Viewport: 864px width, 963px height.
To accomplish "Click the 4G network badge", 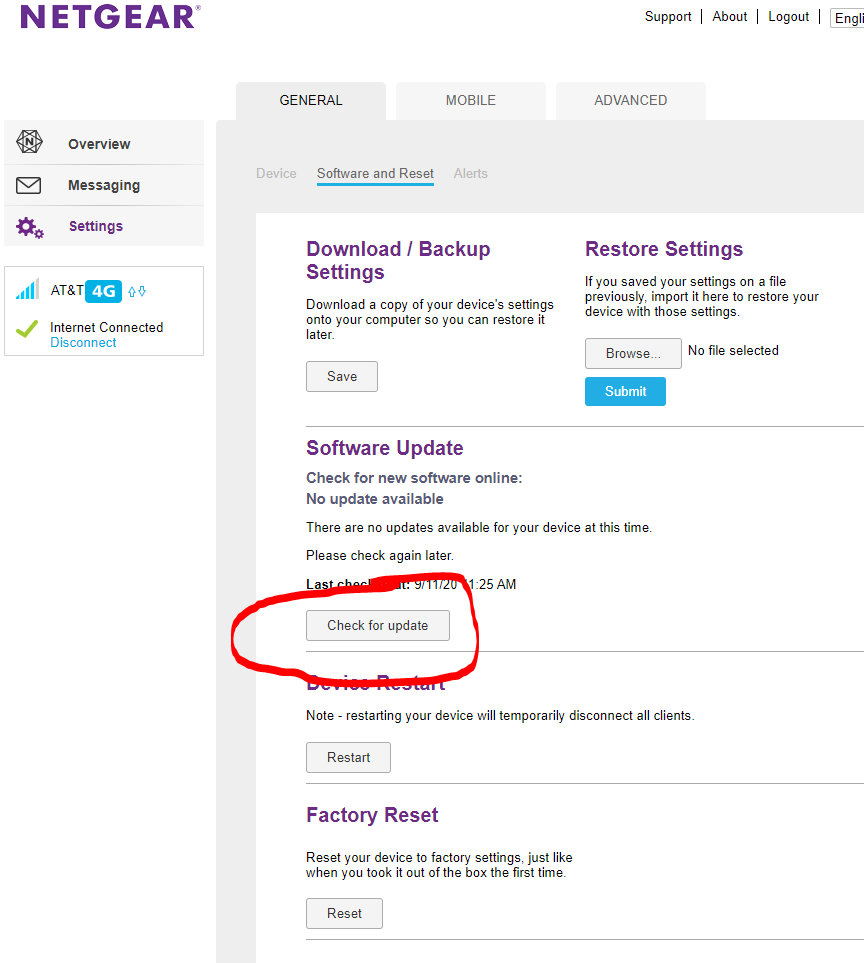I will click(103, 291).
